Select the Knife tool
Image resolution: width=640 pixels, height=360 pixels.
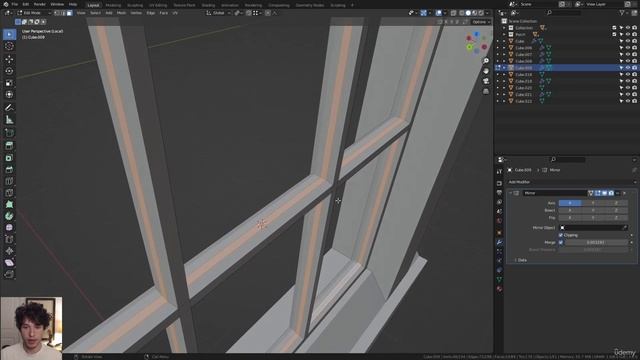(x=9, y=193)
